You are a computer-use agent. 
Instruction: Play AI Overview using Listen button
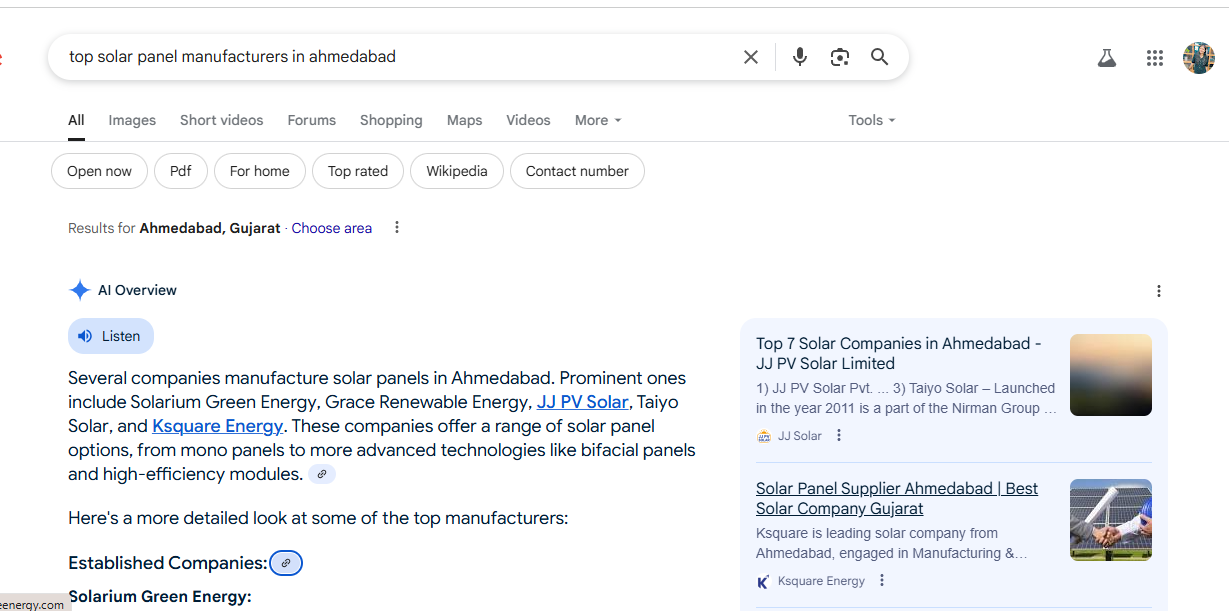pyautogui.click(x=111, y=336)
